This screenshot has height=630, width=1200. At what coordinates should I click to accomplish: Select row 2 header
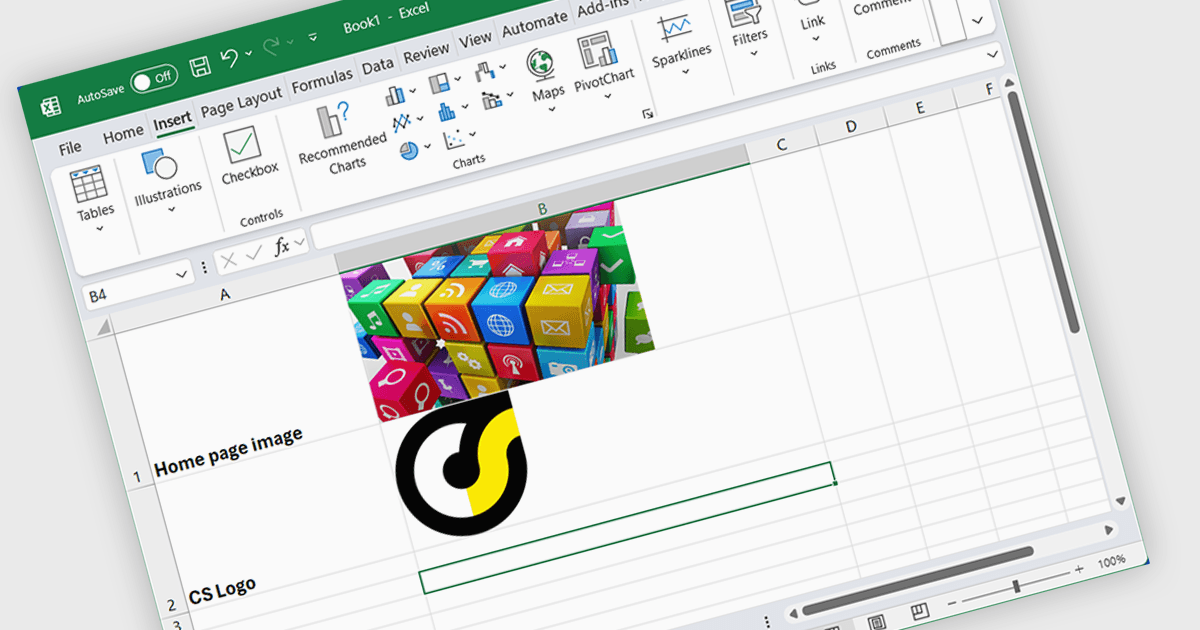pos(171,606)
